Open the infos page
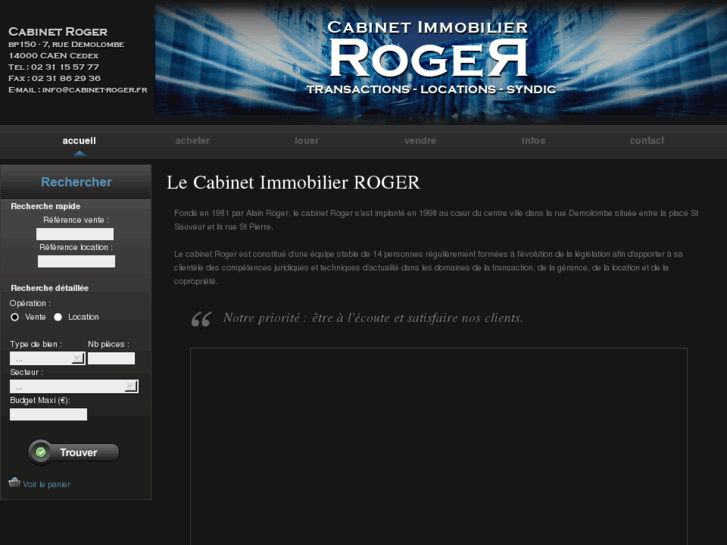 [533, 141]
